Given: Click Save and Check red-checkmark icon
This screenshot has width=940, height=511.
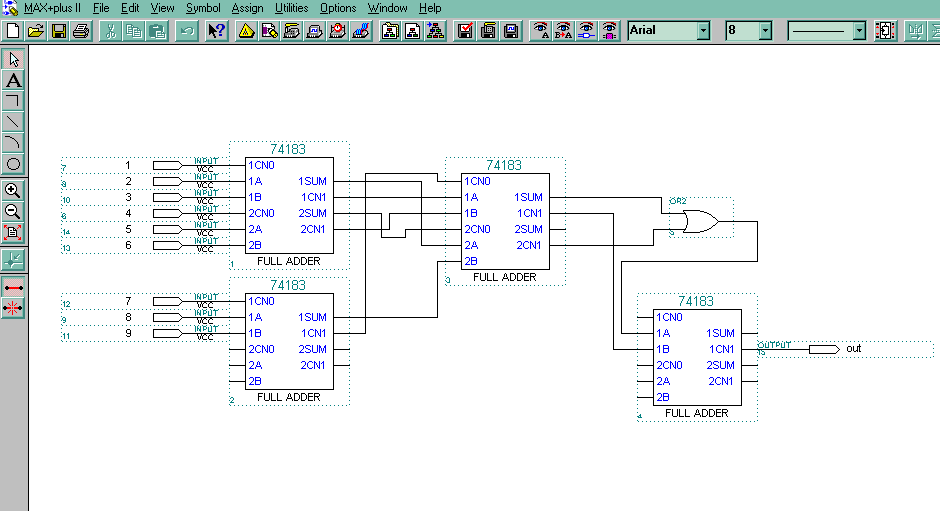Looking at the screenshot, I should tap(465, 31).
